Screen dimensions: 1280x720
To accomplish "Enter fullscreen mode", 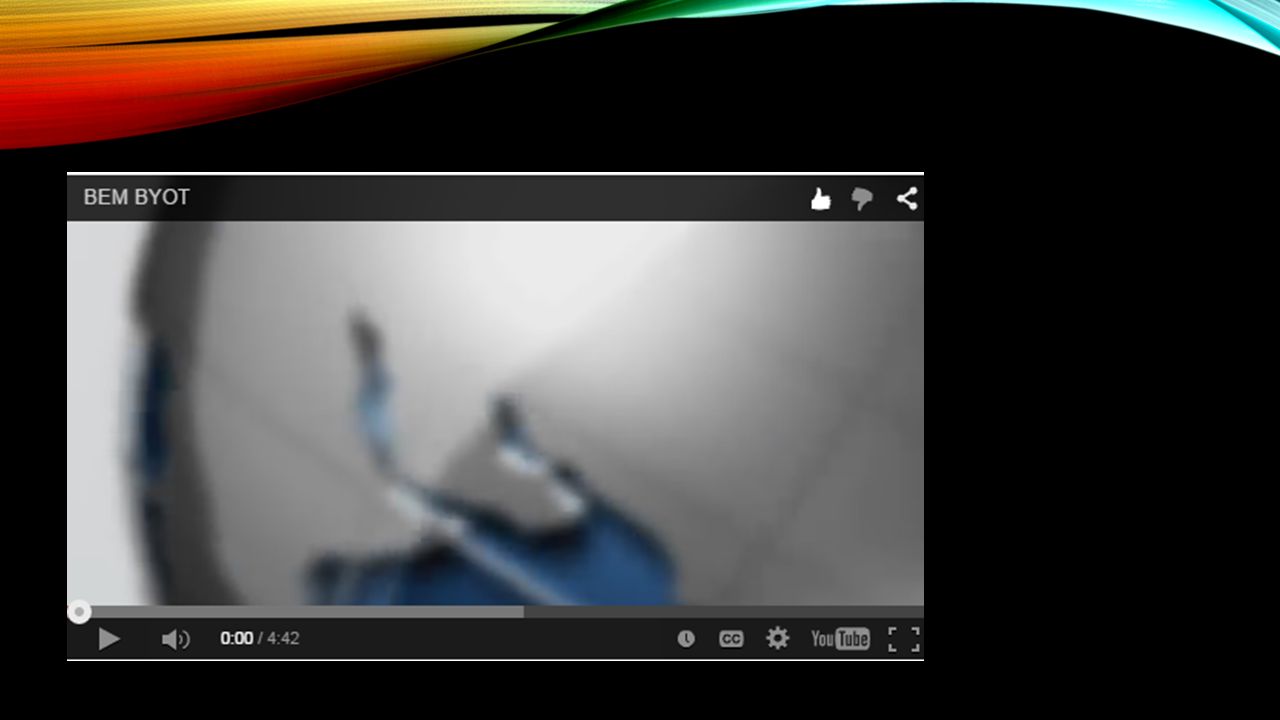I will coord(904,639).
